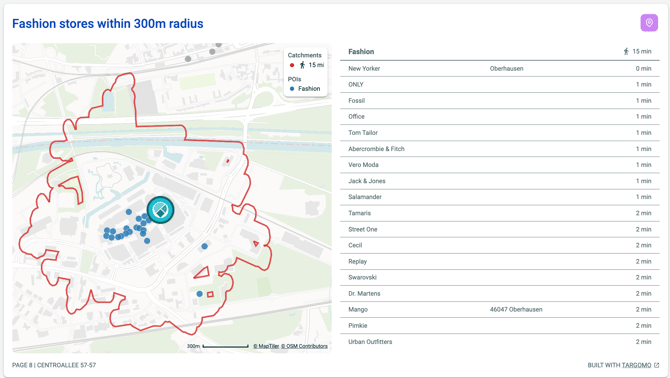The height and width of the screenshot is (378, 670).
Task: Open the external link icon beside TARGOMO
Action: click(x=656, y=365)
